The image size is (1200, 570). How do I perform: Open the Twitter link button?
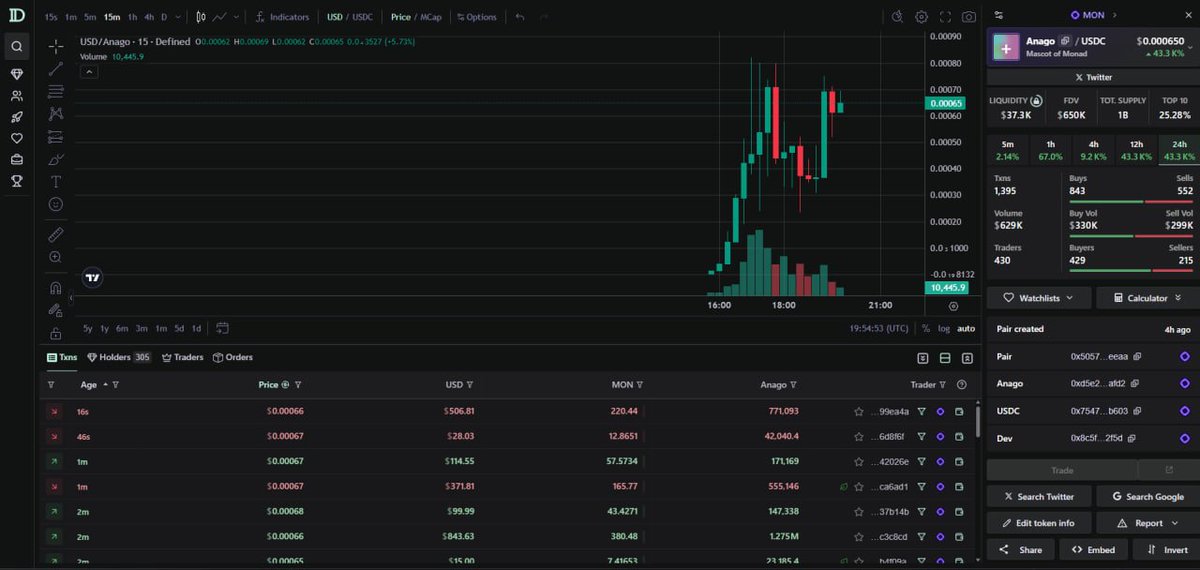(1093, 77)
